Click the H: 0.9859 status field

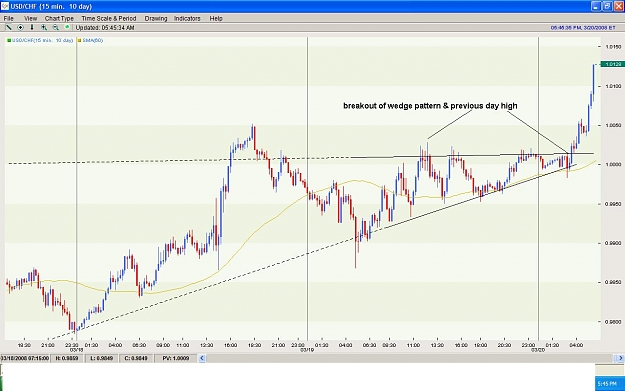coord(67,358)
